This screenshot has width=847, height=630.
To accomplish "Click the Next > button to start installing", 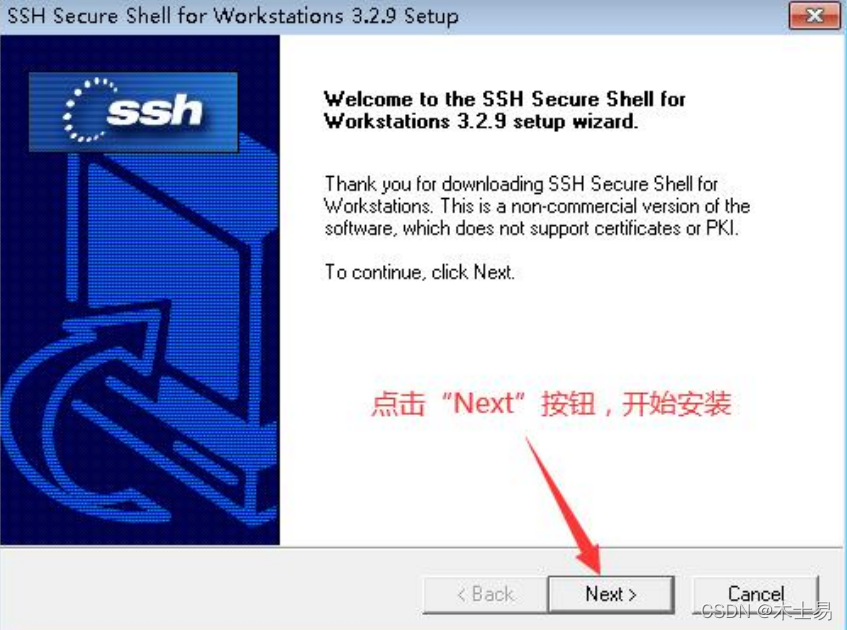I will (611, 594).
